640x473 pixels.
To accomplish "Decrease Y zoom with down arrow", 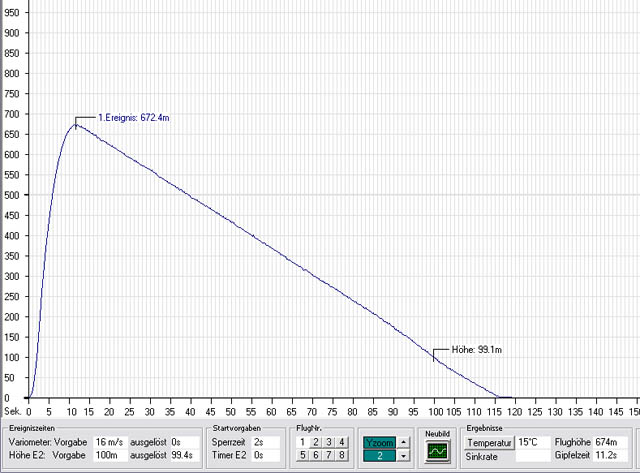I will click(403, 456).
